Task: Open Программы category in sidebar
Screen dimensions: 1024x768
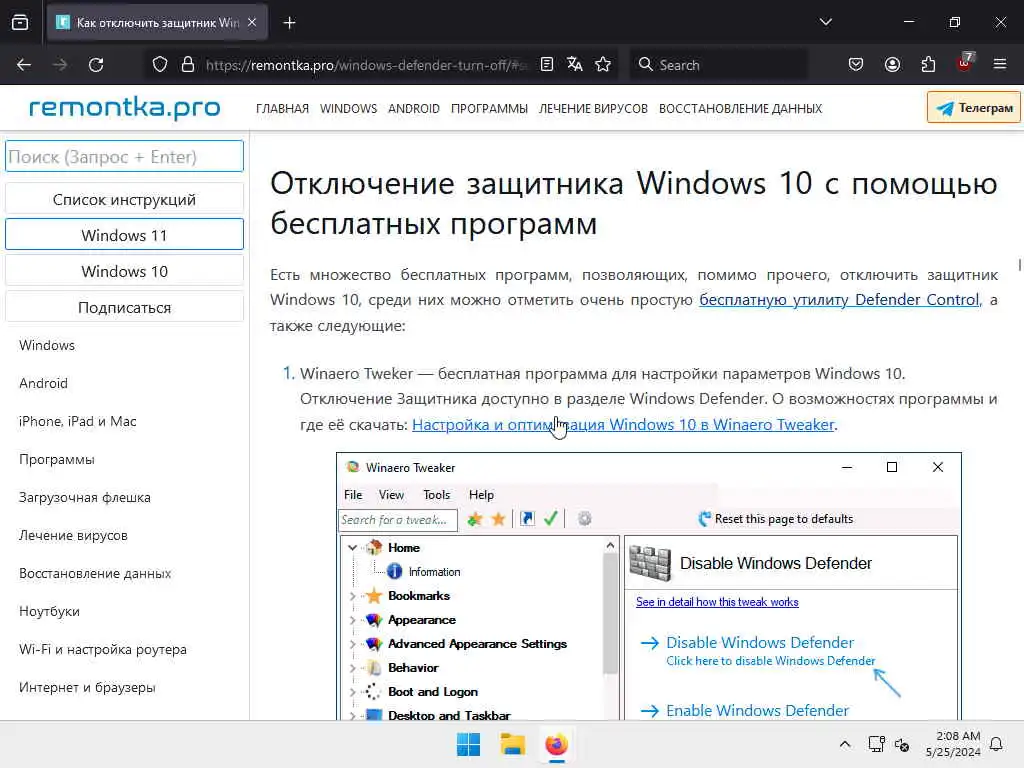Action: point(57,459)
